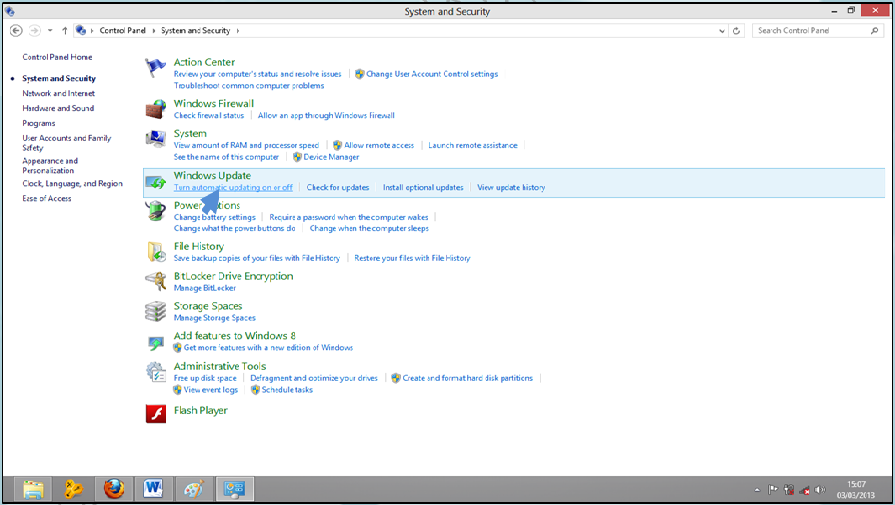Viewport: 895px width, 505px height.
Task: Click Defragment and optimize your drives
Action: pos(314,378)
